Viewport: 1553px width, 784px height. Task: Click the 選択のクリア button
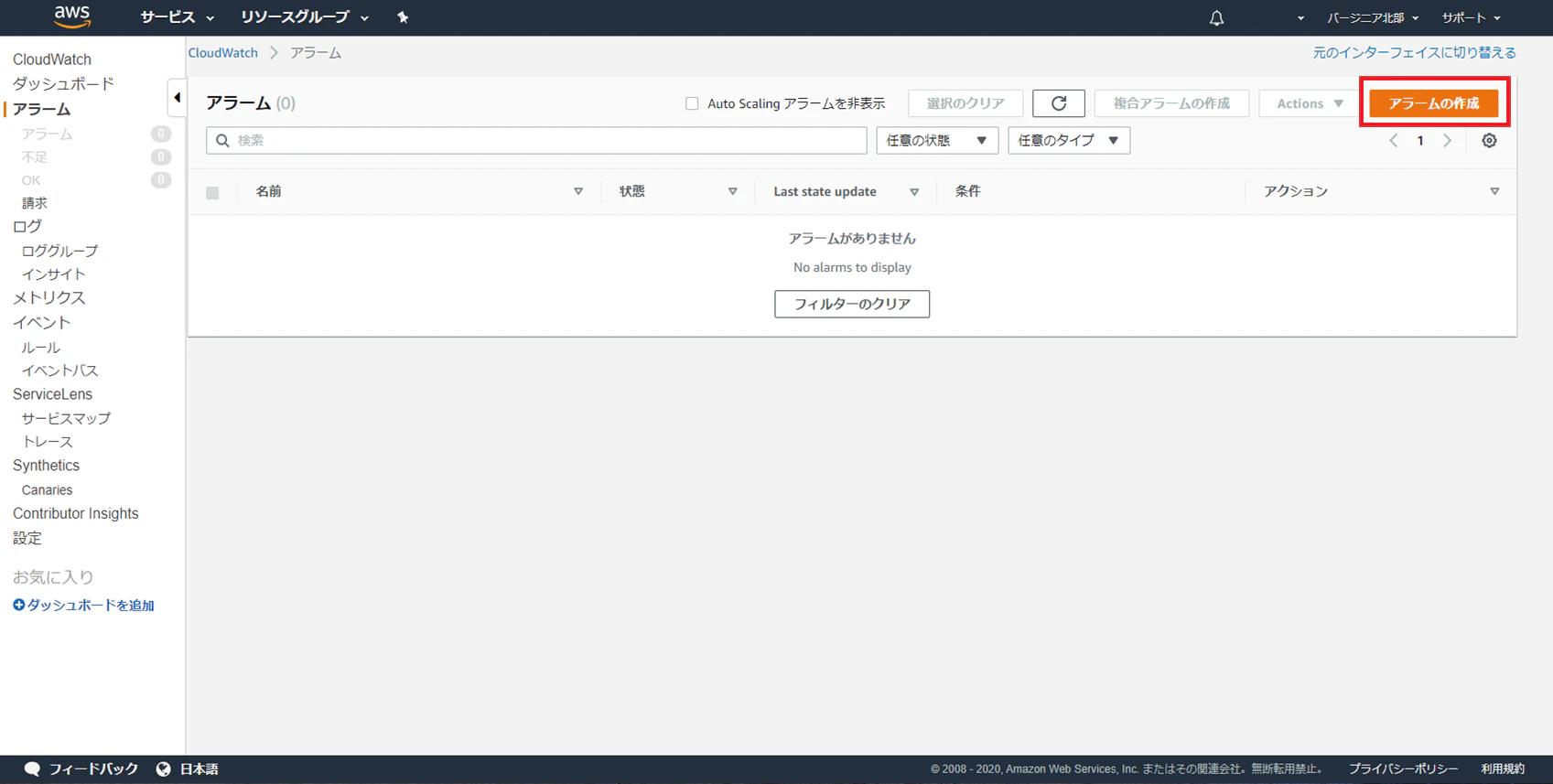click(965, 103)
